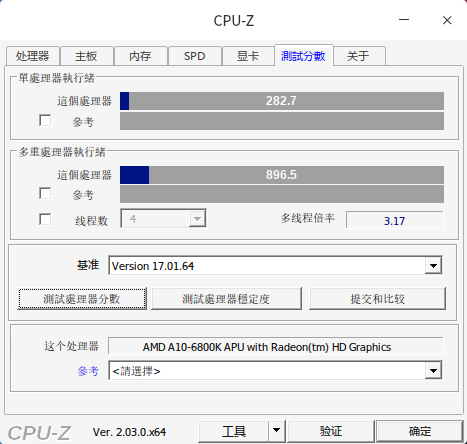Image resolution: width=467 pixels, height=444 pixels.
Task: Click the multi-thread score bar 896.5
Action: [282, 175]
